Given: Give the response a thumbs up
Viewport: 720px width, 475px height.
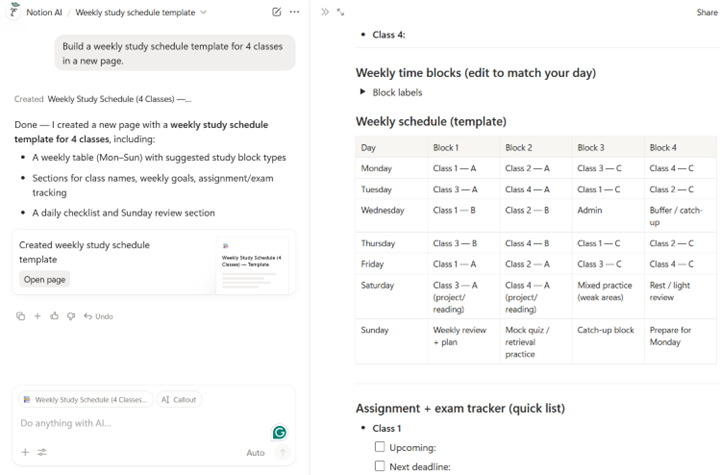Looking at the screenshot, I should (x=54, y=316).
